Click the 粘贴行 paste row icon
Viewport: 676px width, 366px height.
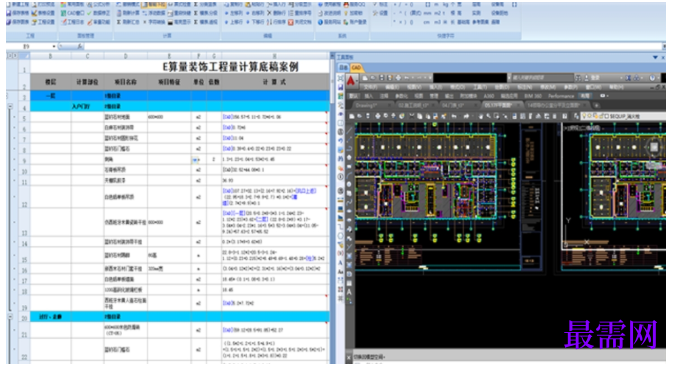coord(248,4)
